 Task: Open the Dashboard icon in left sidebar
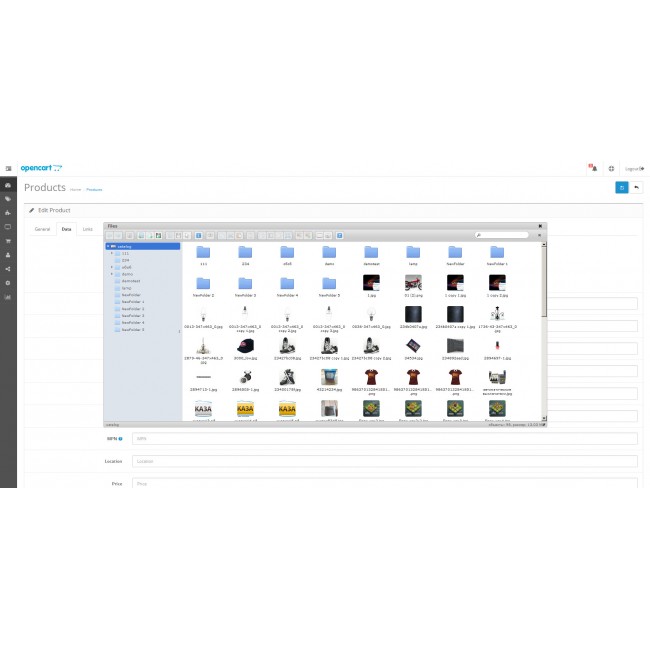click(8, 185)
